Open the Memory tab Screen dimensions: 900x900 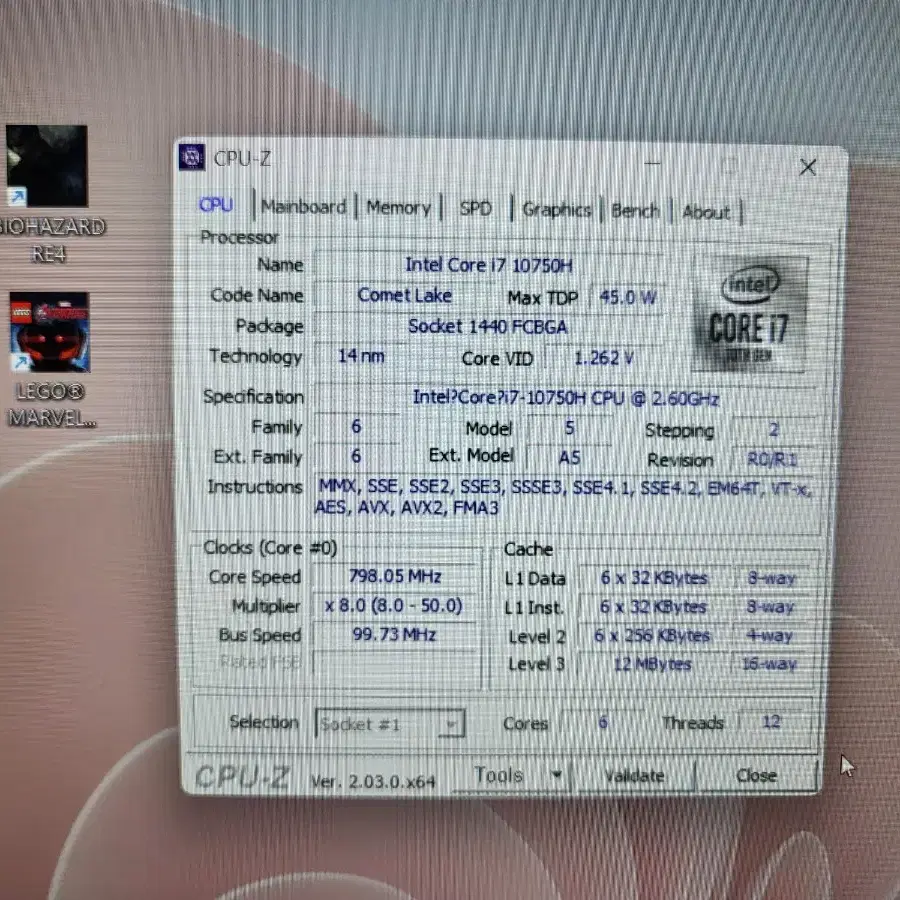pos(398,208)
